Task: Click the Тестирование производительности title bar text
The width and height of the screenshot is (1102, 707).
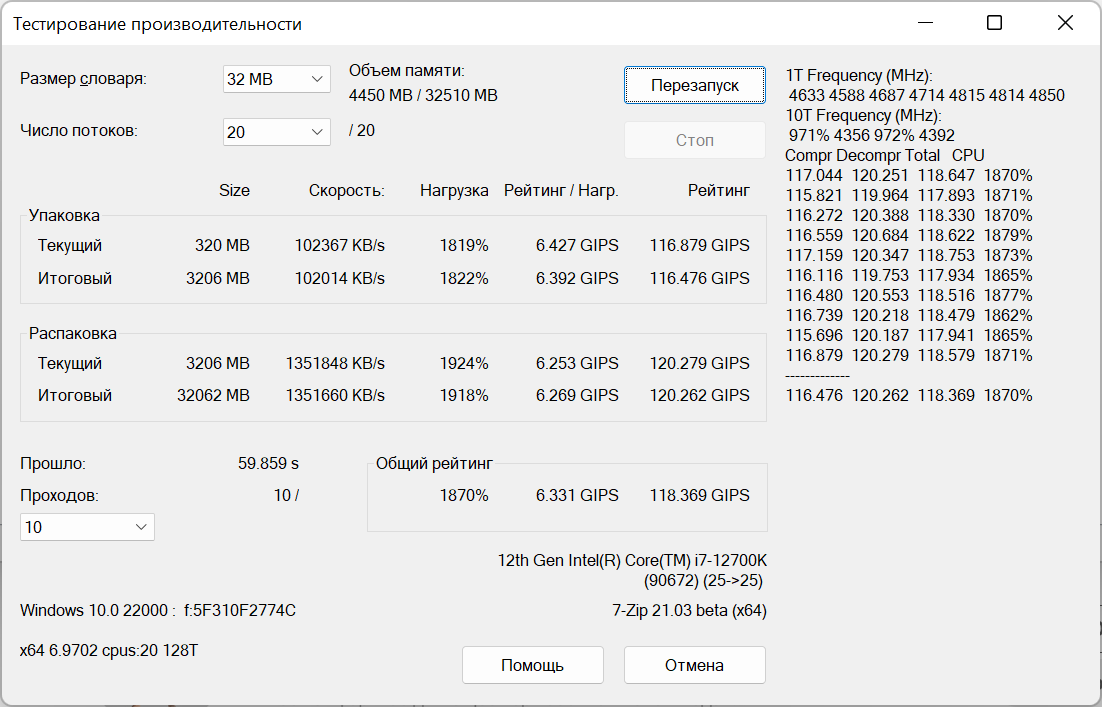Action: [x=156, y=24]
